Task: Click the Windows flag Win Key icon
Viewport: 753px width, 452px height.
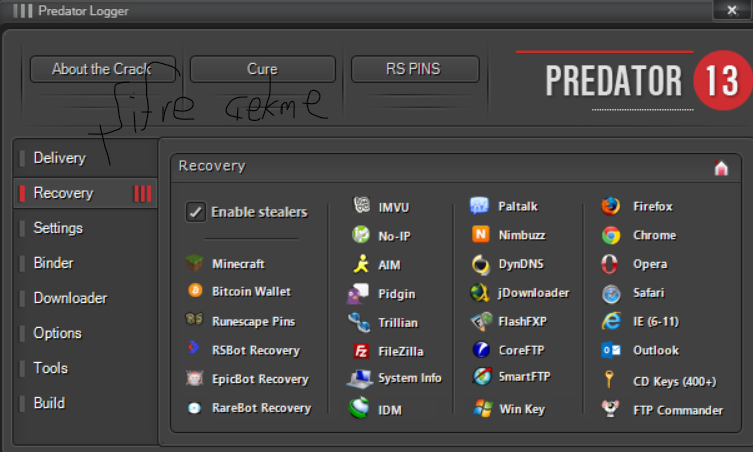Action: tap(483, 408)
